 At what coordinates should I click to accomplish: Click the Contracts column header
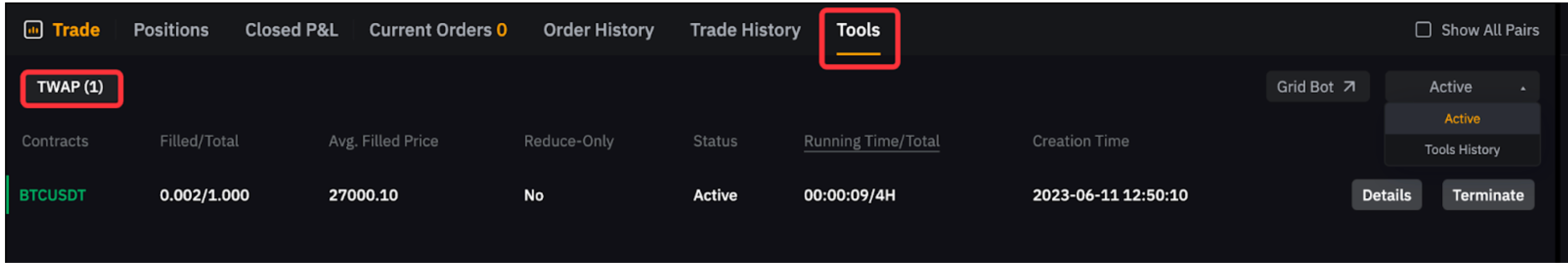55,141
